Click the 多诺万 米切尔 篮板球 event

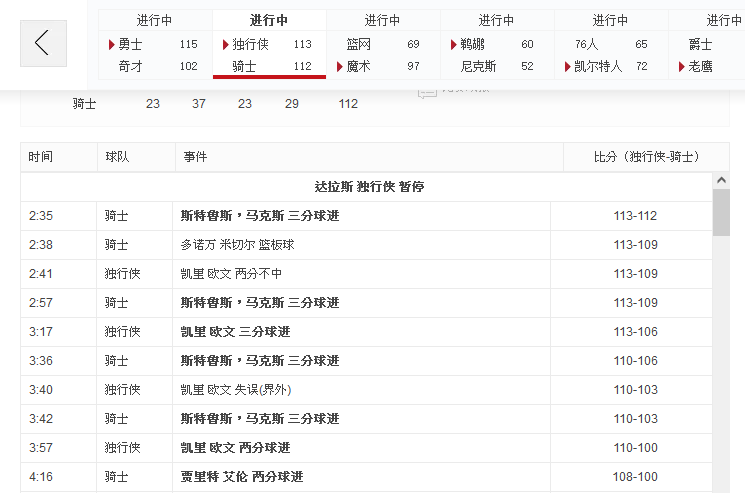coord(237,245)
